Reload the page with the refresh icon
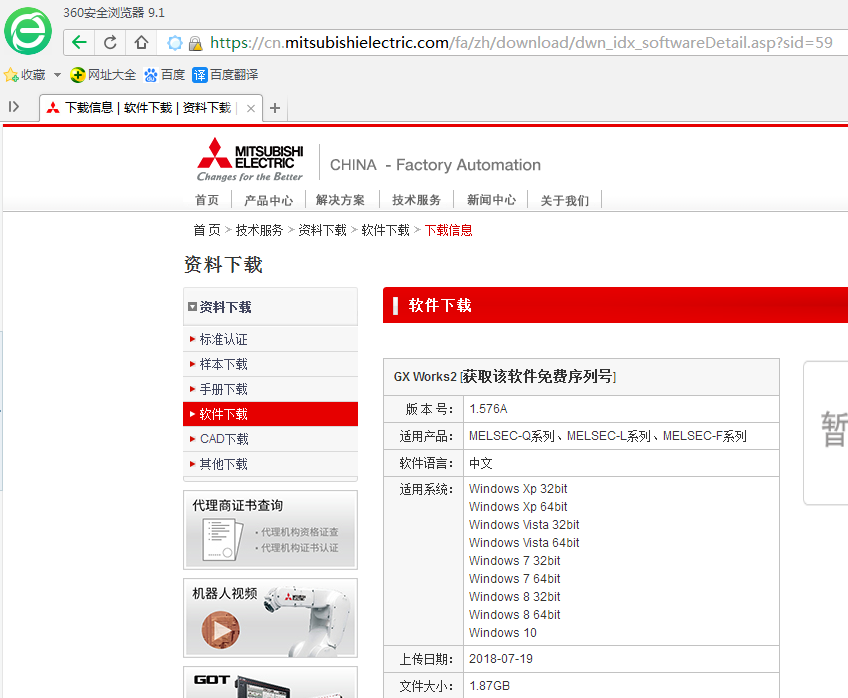 (110, 43)
